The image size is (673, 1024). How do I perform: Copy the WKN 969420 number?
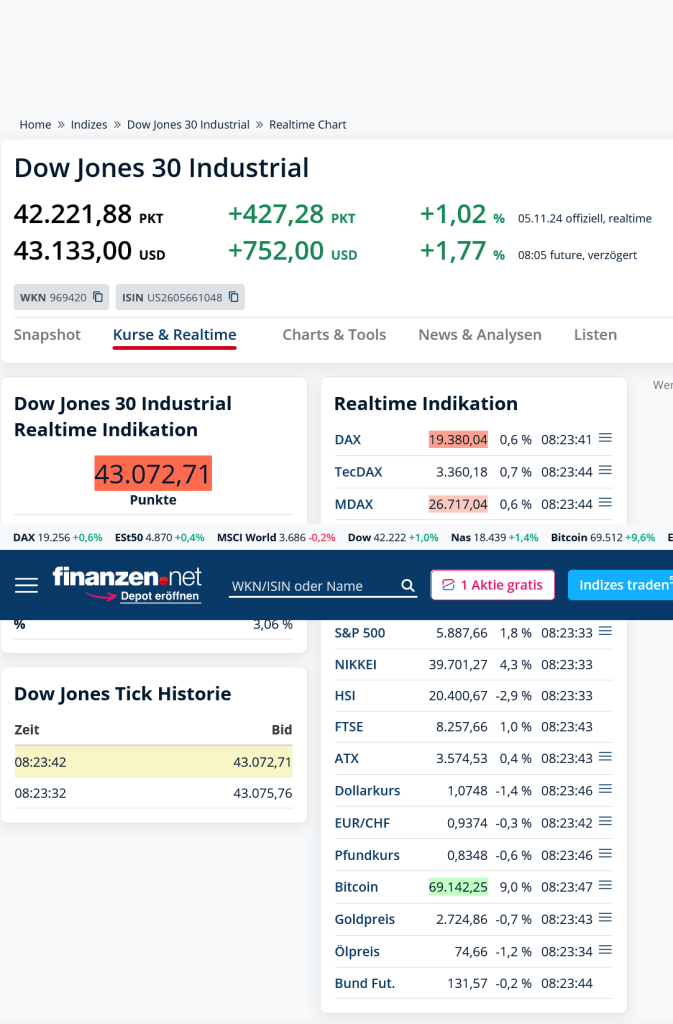pyautogui.click(x=98, y=297)
